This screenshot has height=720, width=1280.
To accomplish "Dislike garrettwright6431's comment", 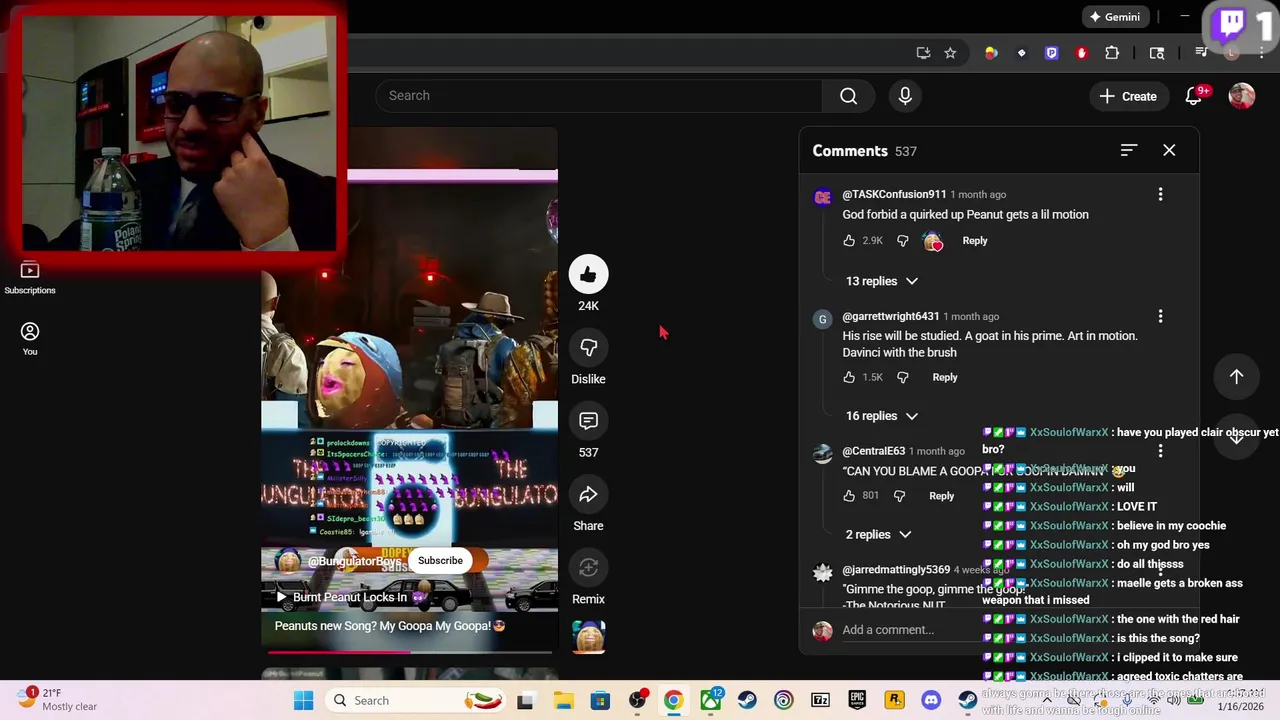I will point(902,378).
